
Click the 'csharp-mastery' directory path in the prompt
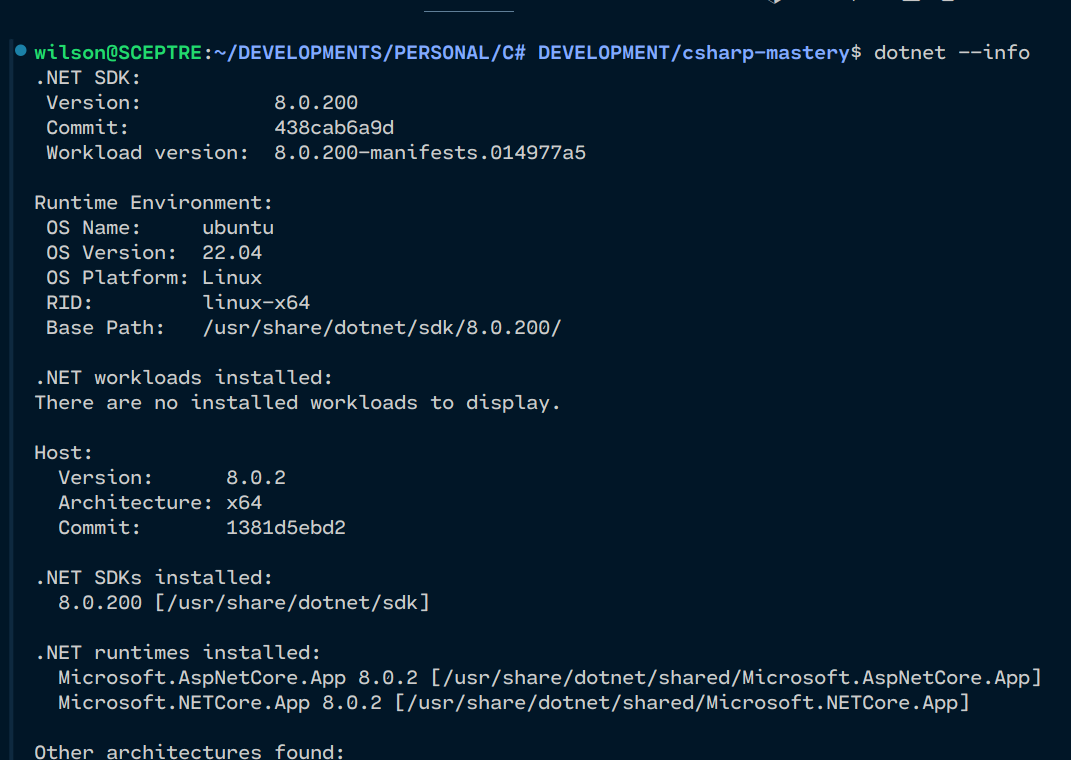pos(766,53)
